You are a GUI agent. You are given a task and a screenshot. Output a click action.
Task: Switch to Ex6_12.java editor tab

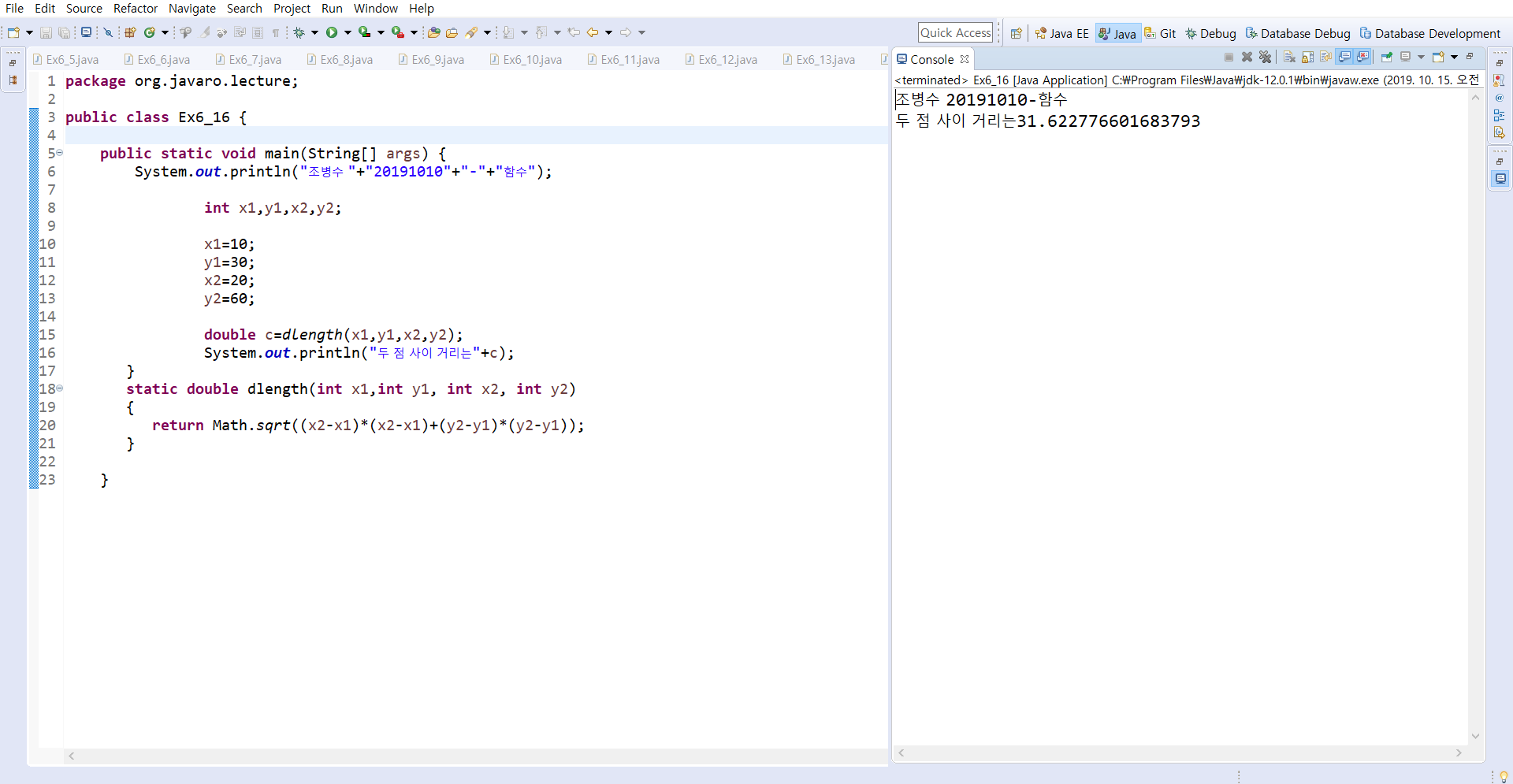tap(722, 59)
